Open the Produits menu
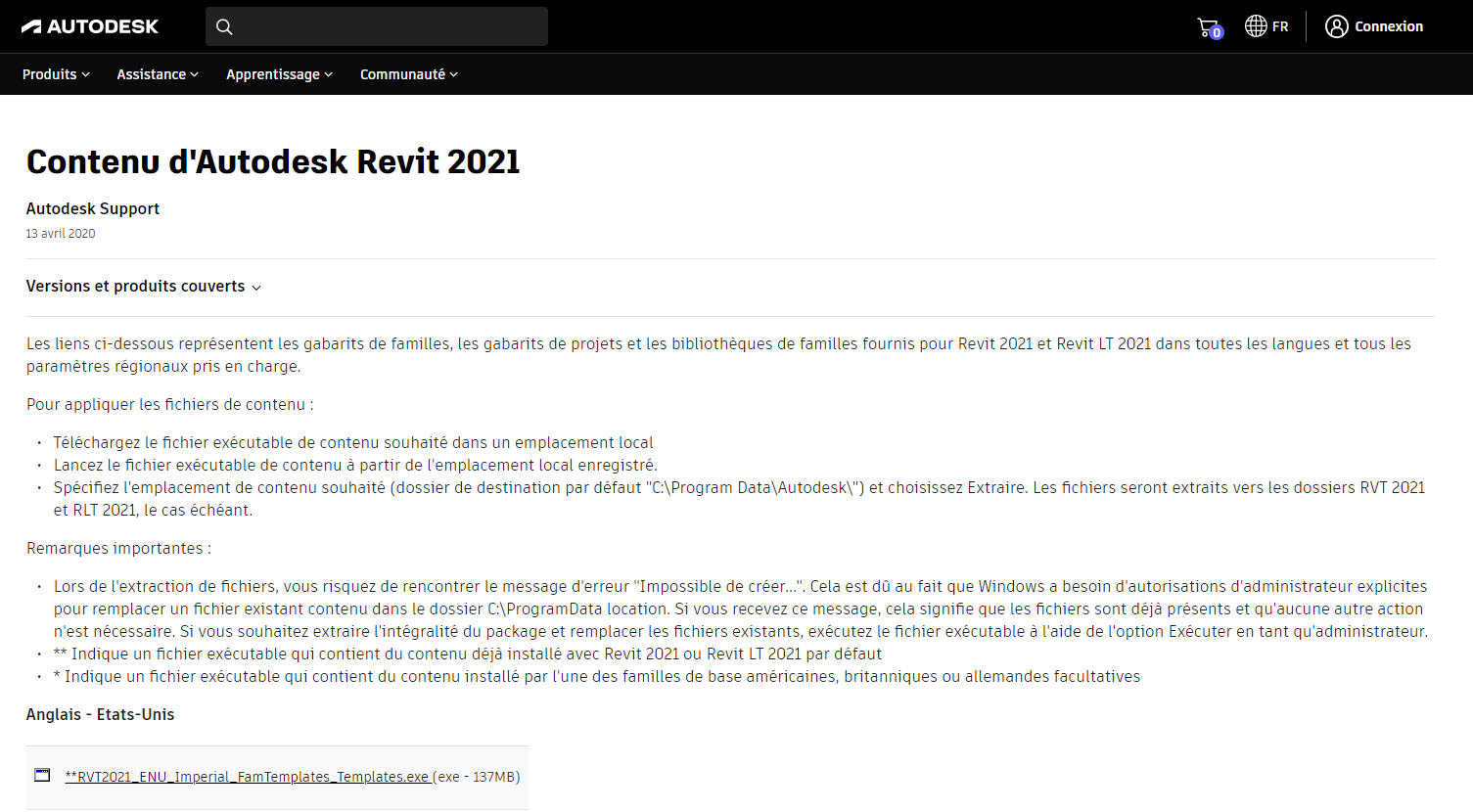 click(x=50, y=74)
